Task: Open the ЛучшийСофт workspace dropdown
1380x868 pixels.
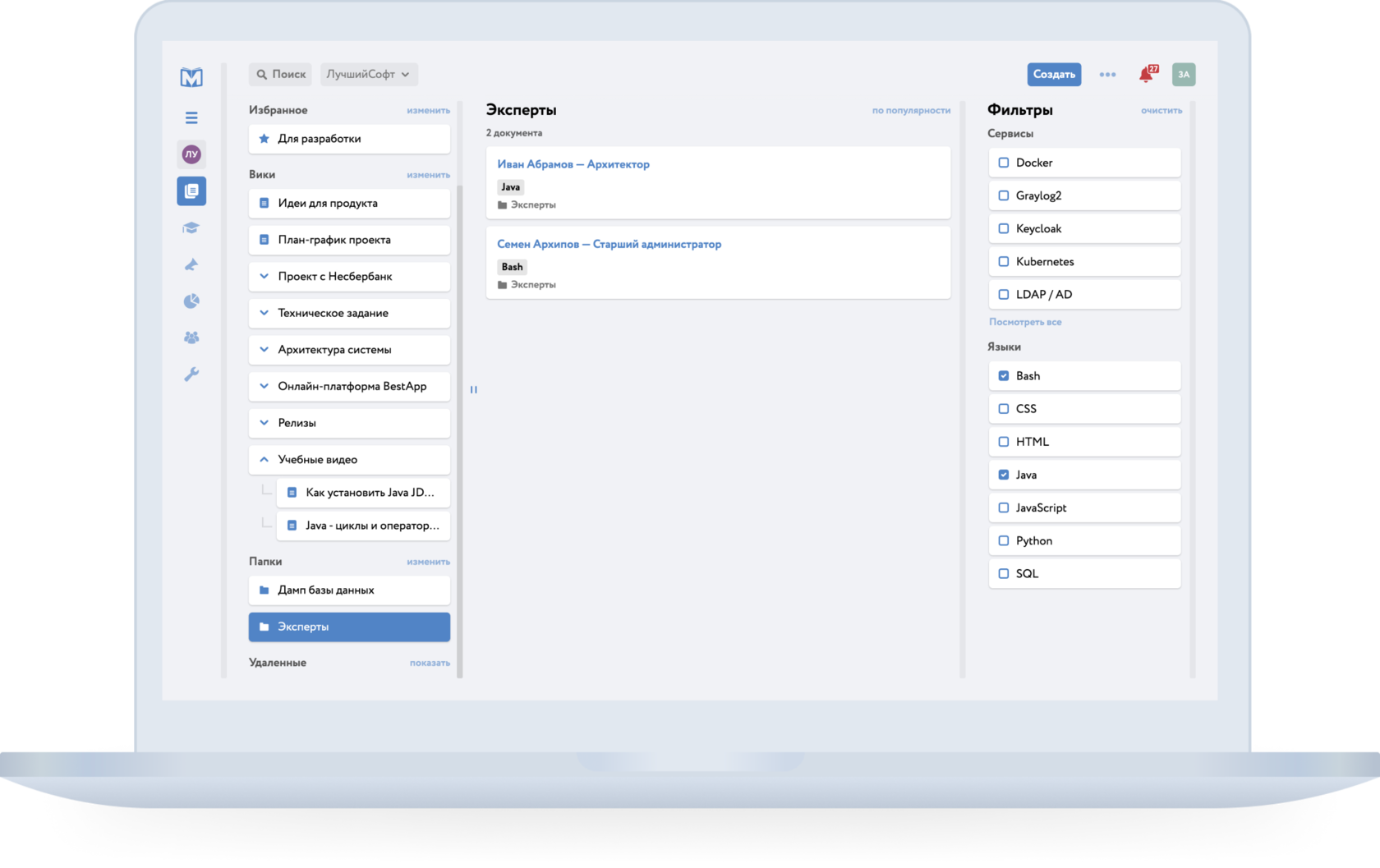Action: pos(369,74)
